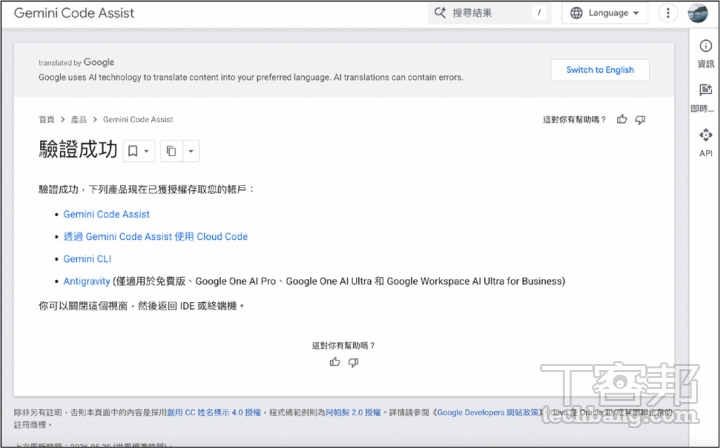This screenshot has width=720, height=448.
Task: Open 透過 Gemini Code Assist 使用 Cloud Code link
Action: 155,237
